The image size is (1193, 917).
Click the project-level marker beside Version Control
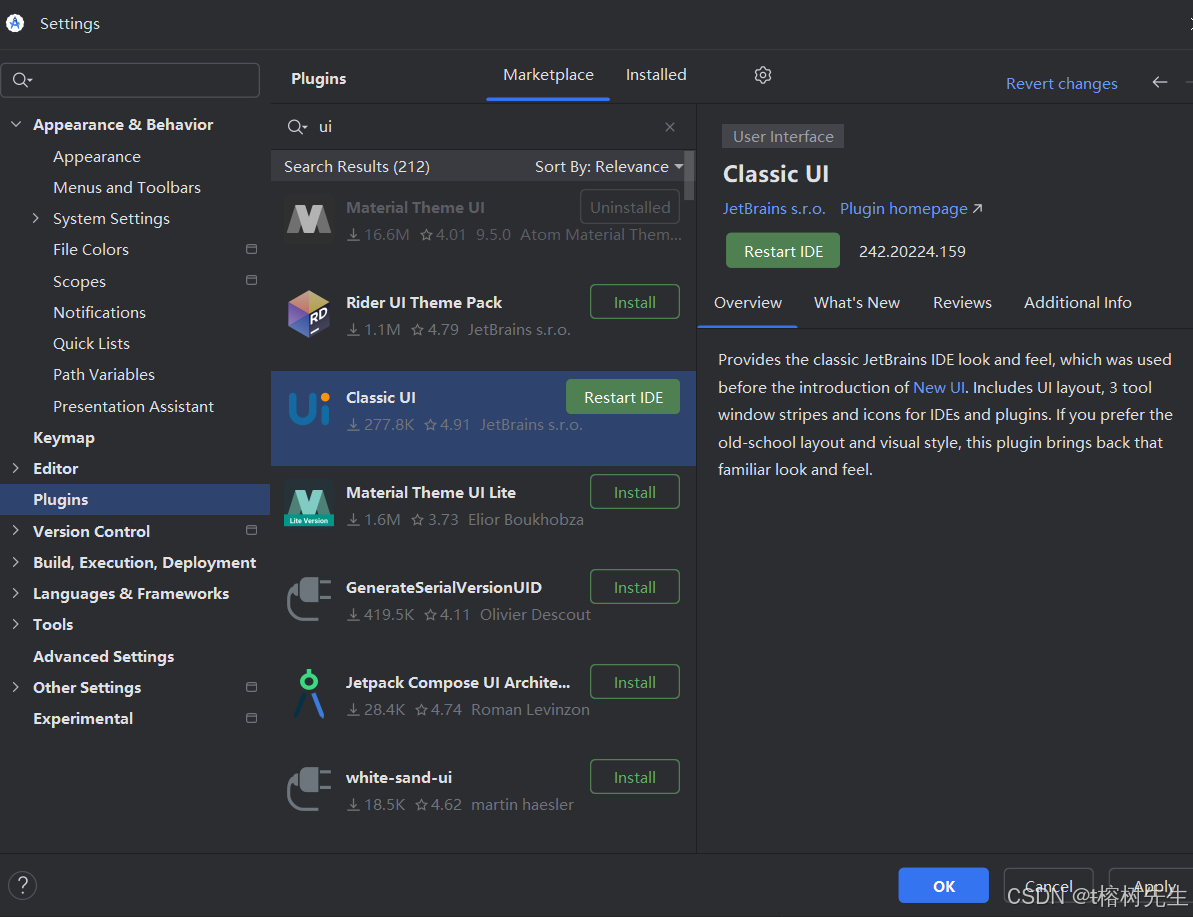point(252,530)
